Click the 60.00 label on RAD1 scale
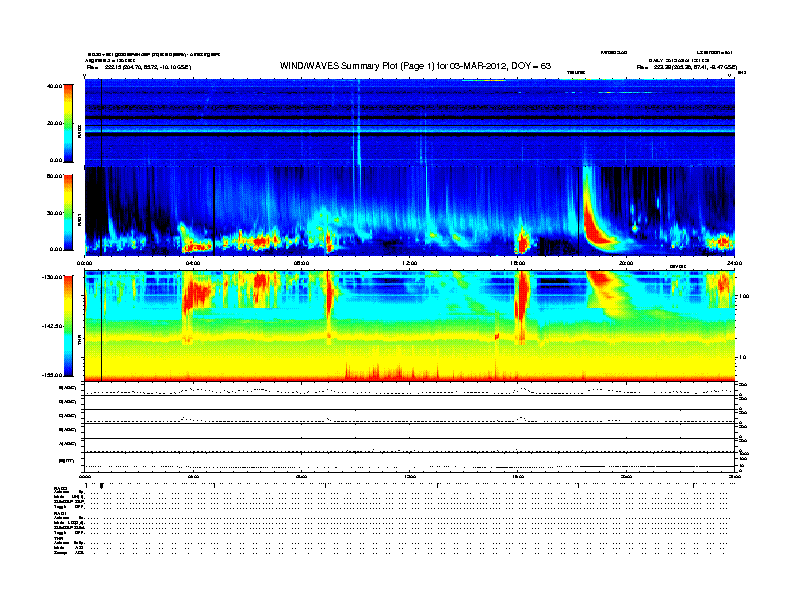This screenshot has height=612, width=792. click(x=54, y=176)
